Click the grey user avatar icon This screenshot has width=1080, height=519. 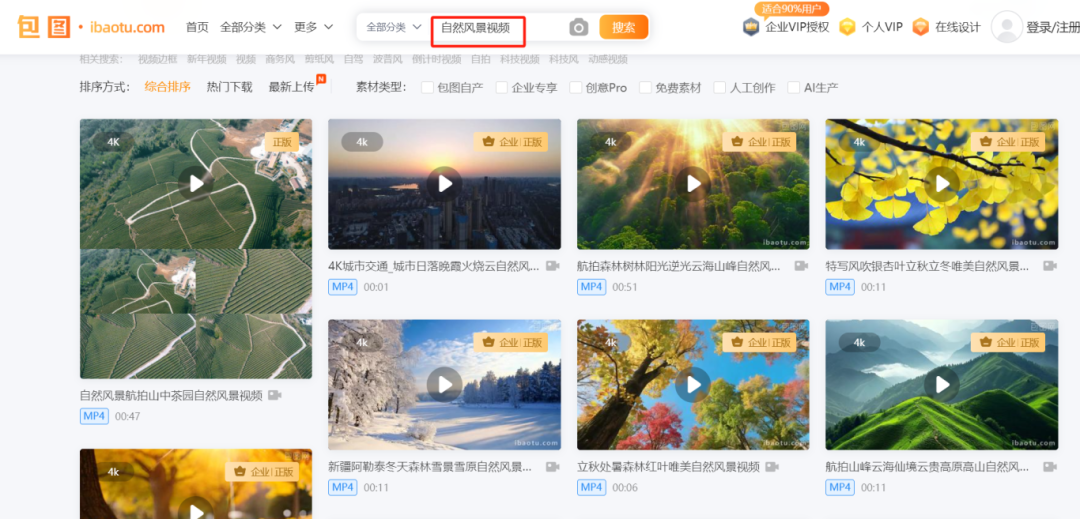[x=1006, y=27]
